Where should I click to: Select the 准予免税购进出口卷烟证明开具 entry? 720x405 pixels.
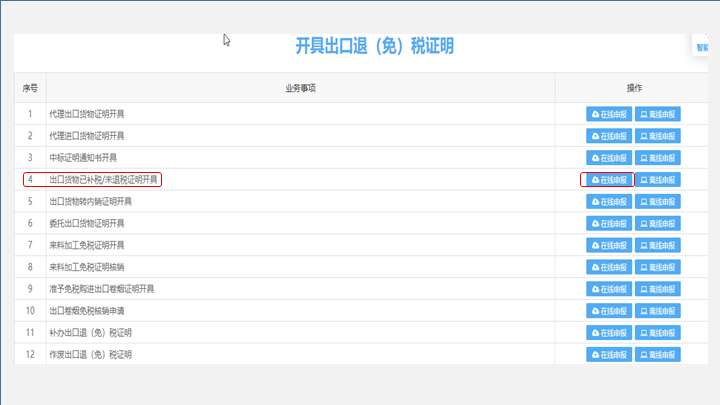(x=101, y=289)
